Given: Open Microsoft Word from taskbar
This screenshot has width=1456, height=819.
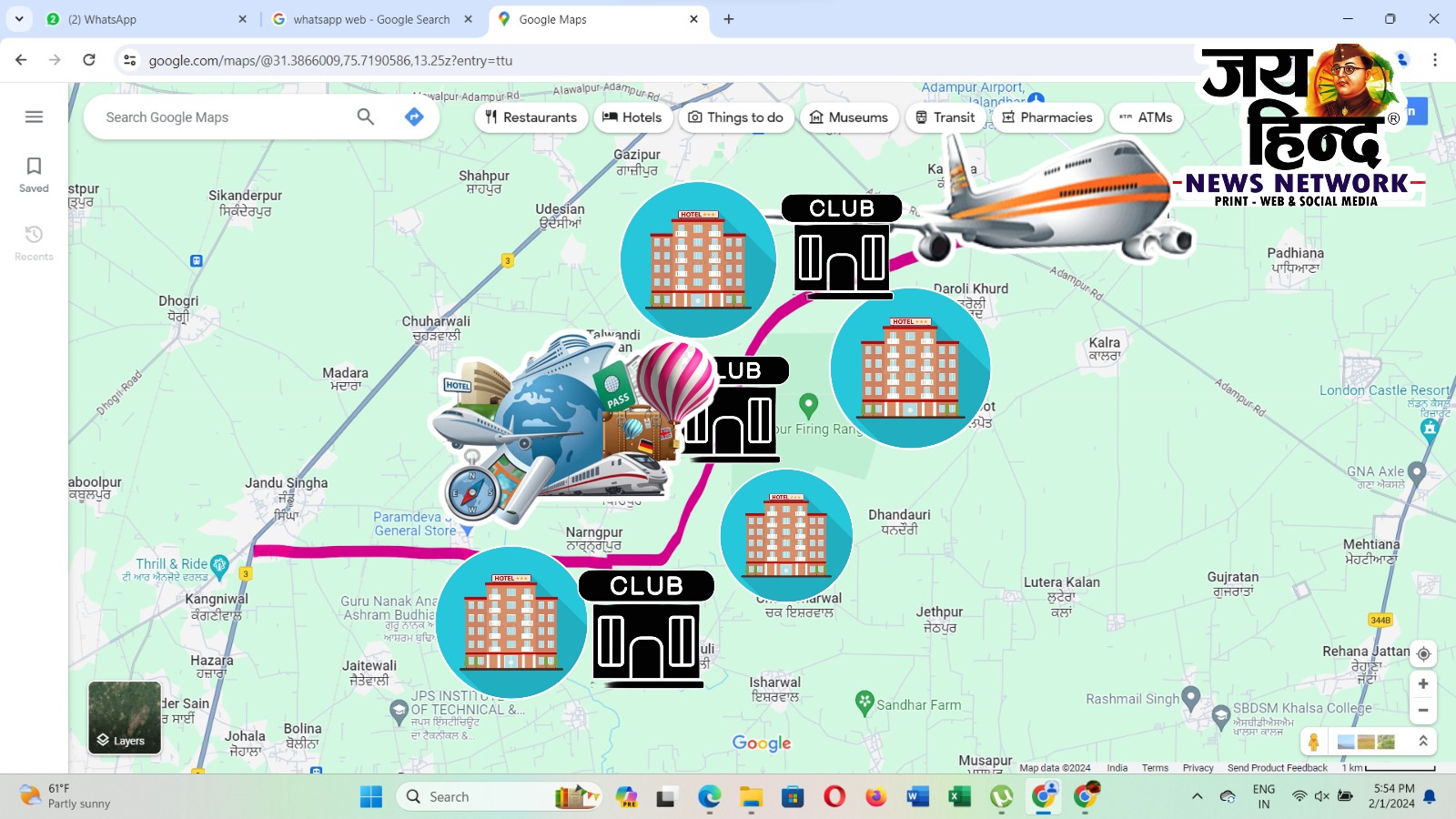Looking at the screenshot, I should point(917,797).
